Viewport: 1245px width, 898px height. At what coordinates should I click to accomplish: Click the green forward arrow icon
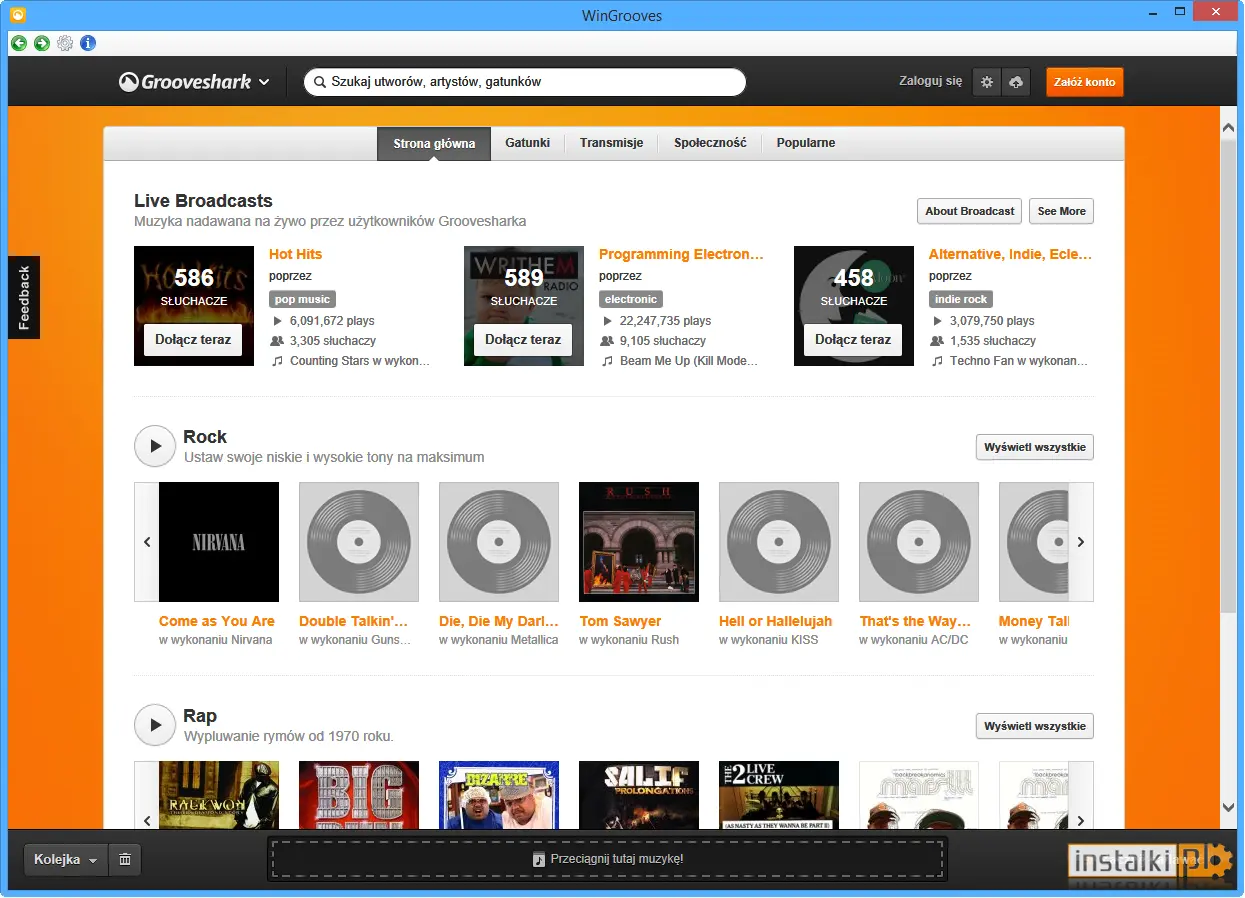click(41, 43)
